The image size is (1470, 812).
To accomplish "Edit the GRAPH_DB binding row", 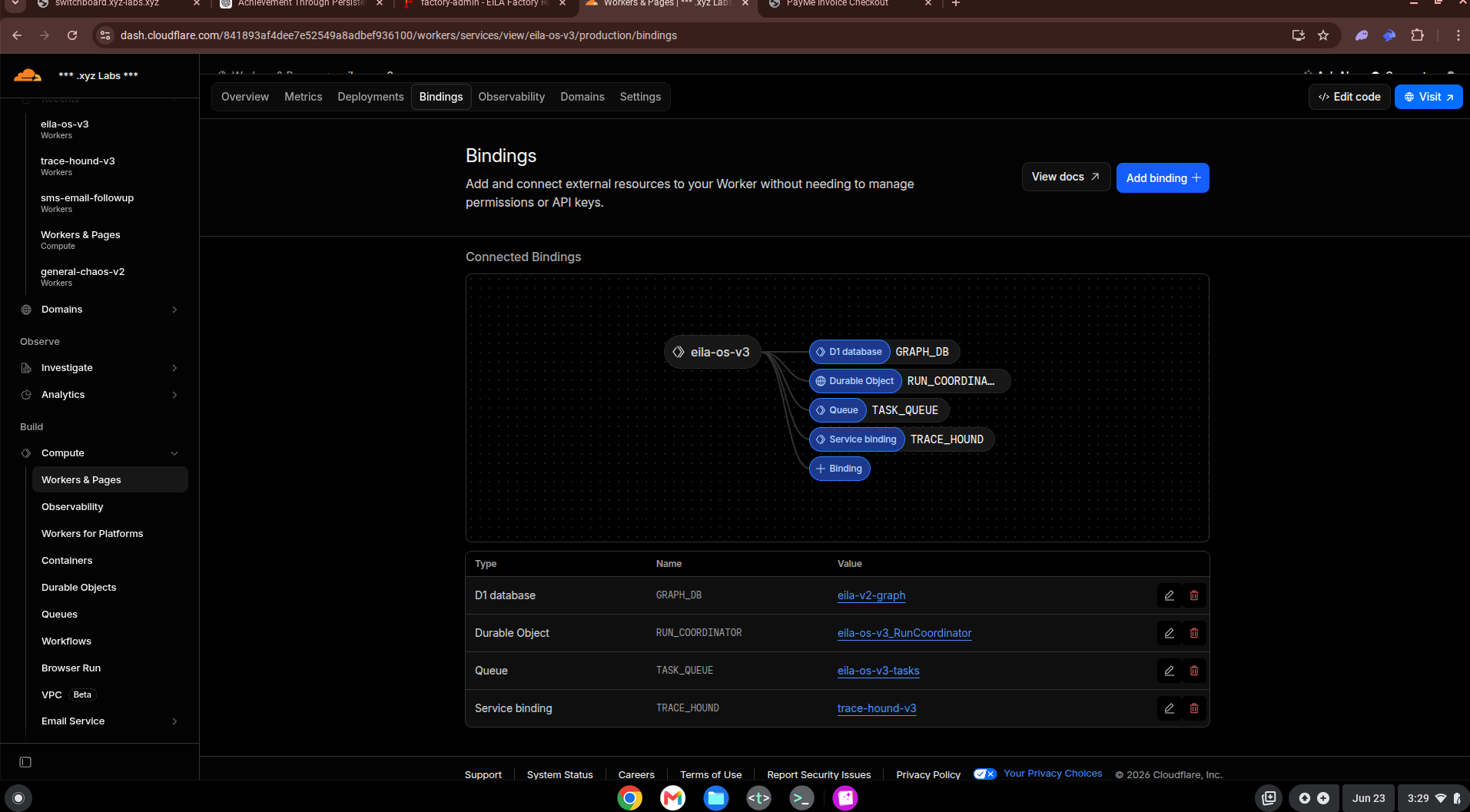I will click(x=1169, y=595).
